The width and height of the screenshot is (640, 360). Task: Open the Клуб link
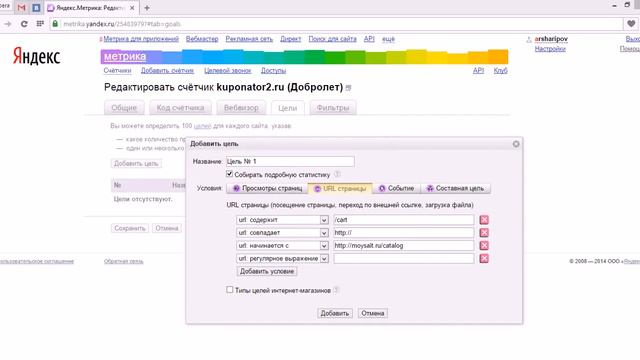[x=500, y=71]
